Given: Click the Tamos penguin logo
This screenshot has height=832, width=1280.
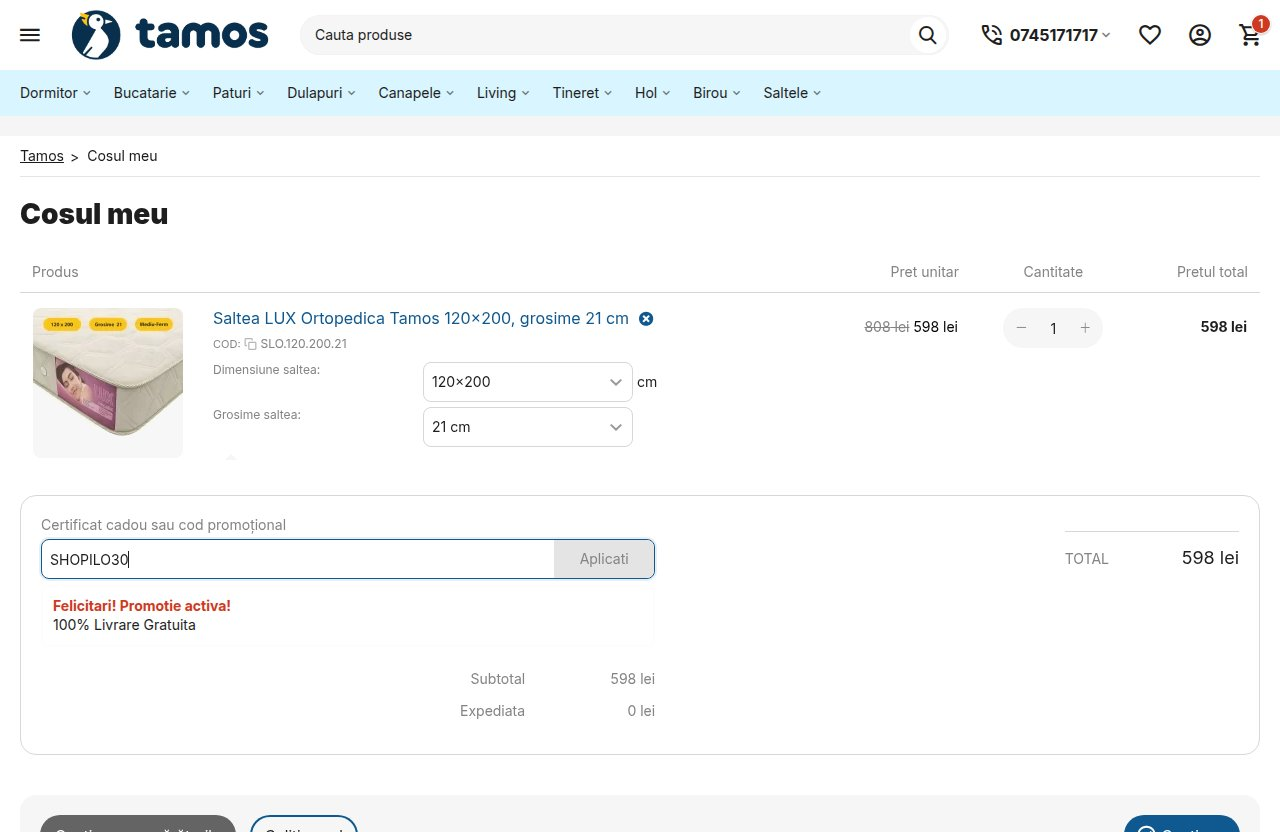Looking at the screenshot, I should [170, 35].
